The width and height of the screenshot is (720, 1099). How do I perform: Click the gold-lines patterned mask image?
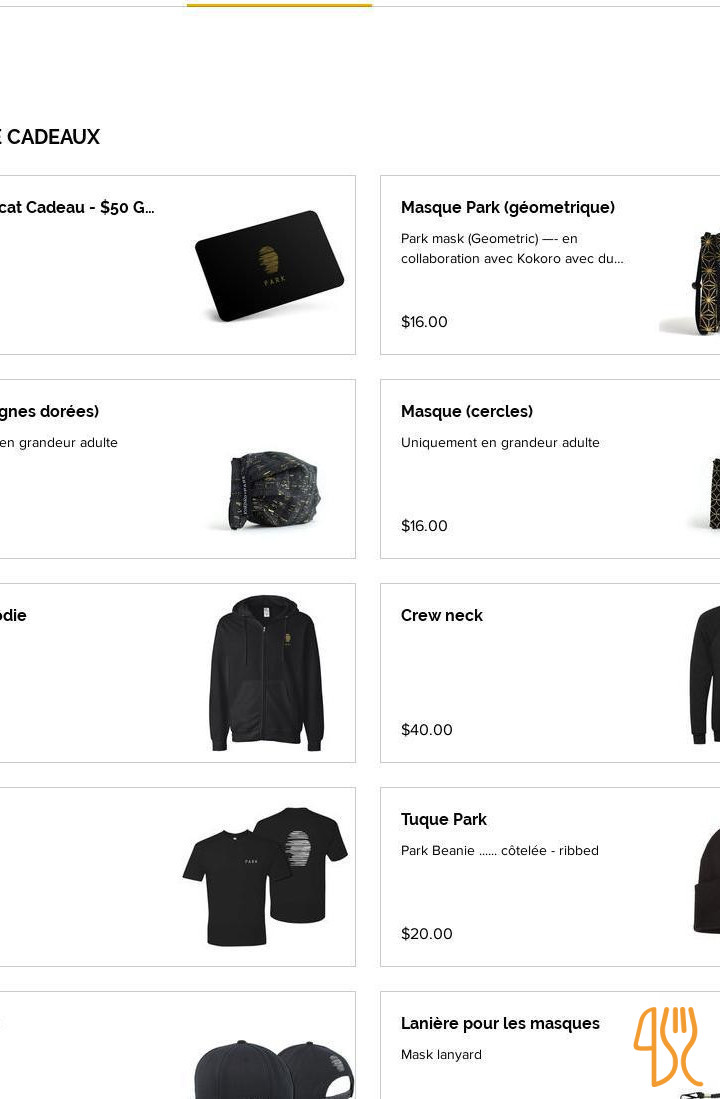coord(274,489)
